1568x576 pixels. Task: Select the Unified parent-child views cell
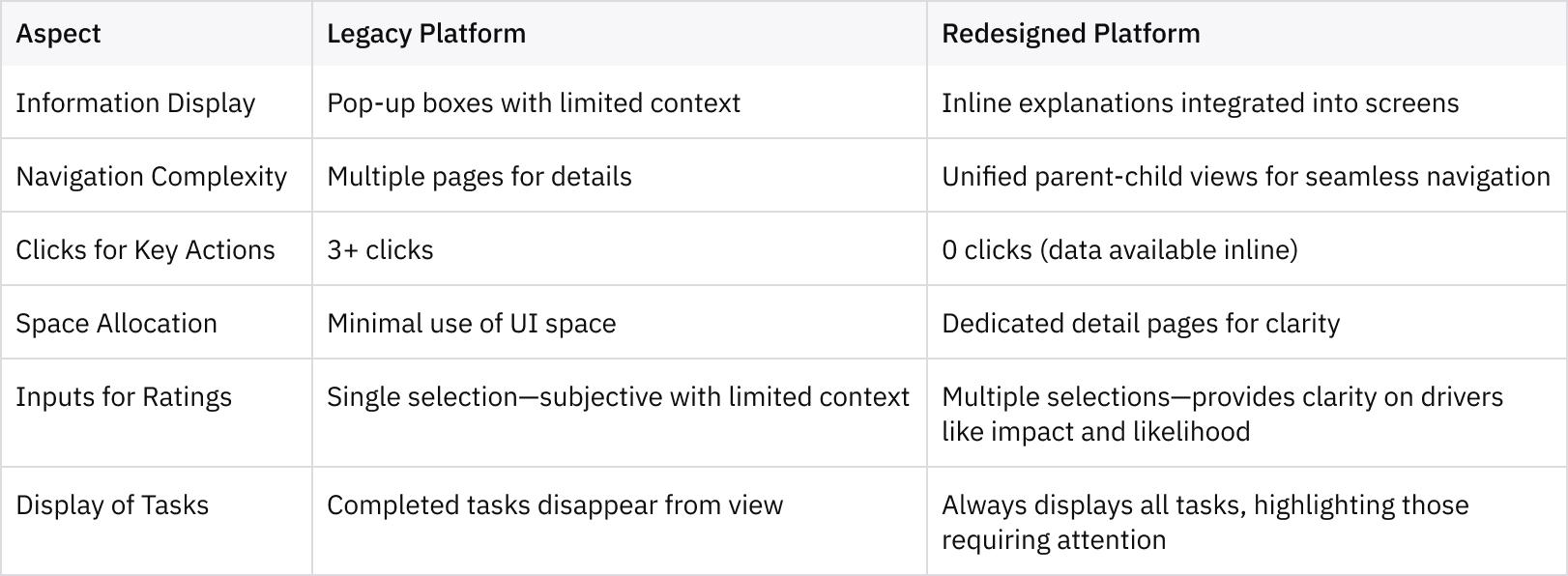pyautogui.click(x=1246, y=176)
